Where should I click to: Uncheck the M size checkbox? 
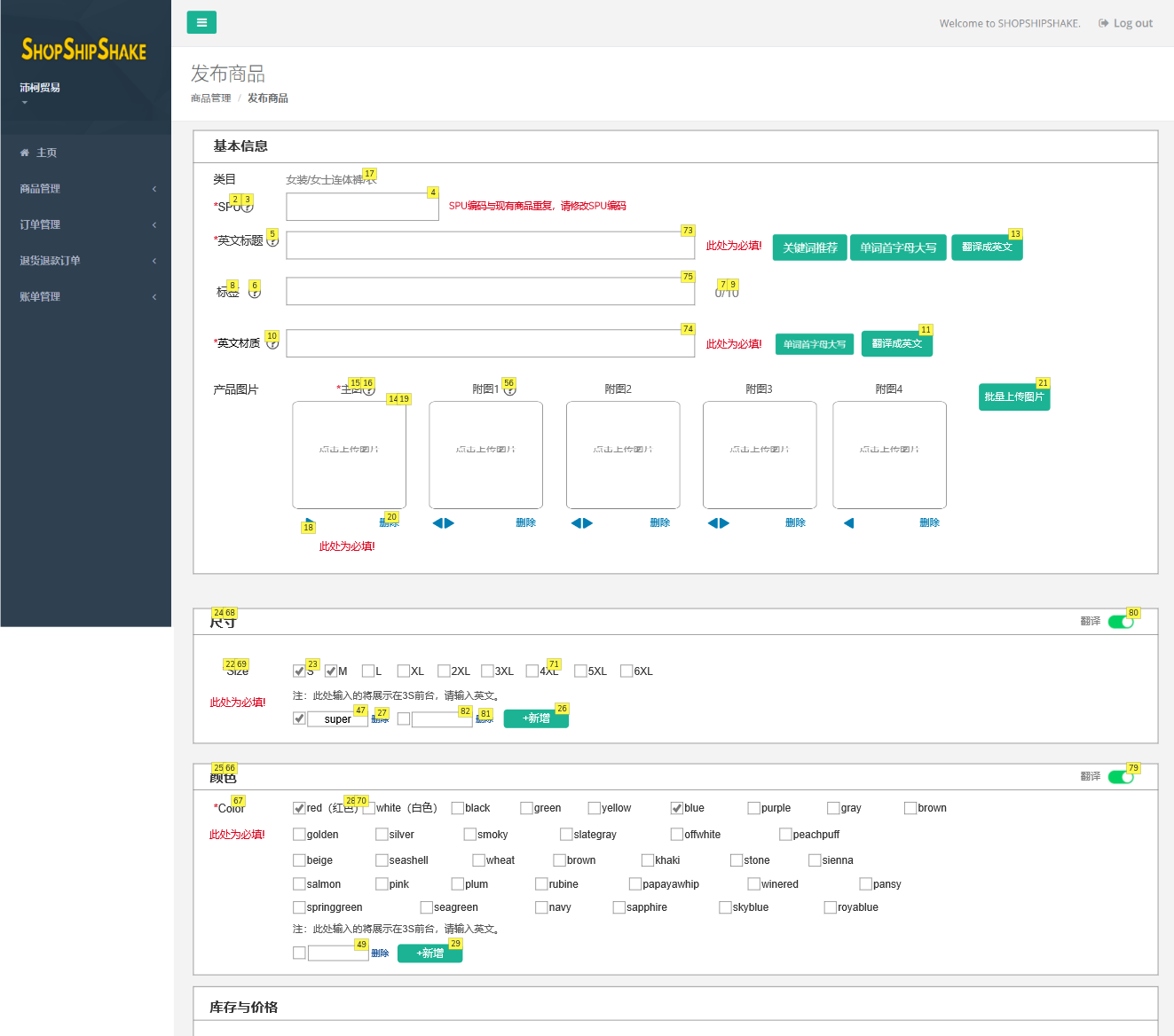(331, 671)
